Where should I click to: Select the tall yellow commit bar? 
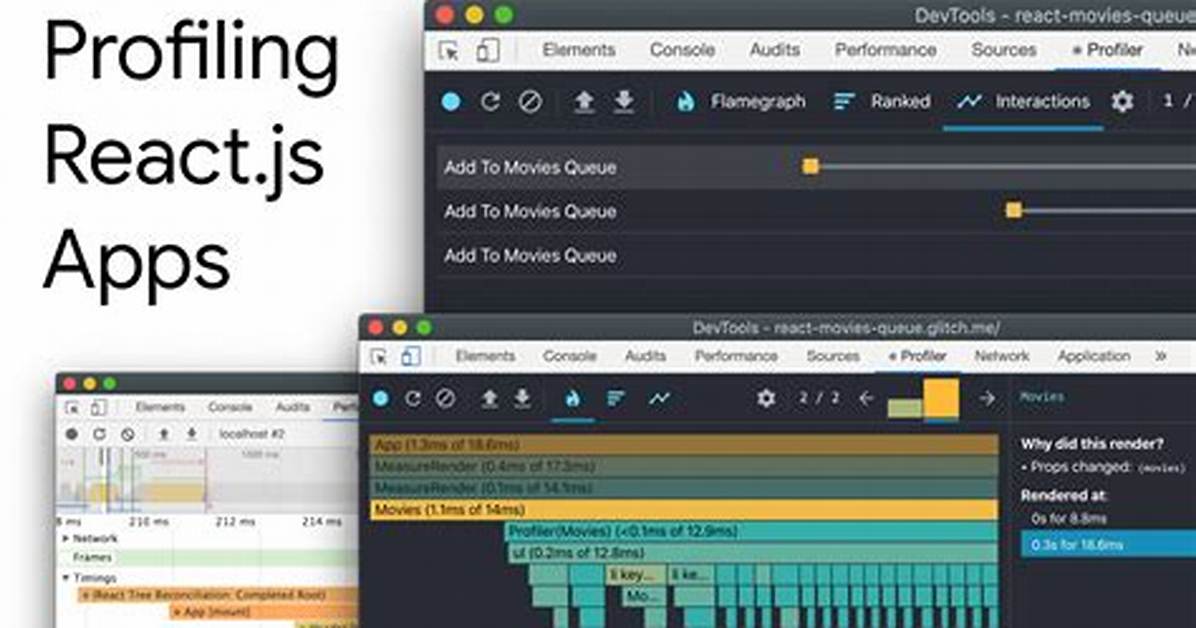point(941,398)
